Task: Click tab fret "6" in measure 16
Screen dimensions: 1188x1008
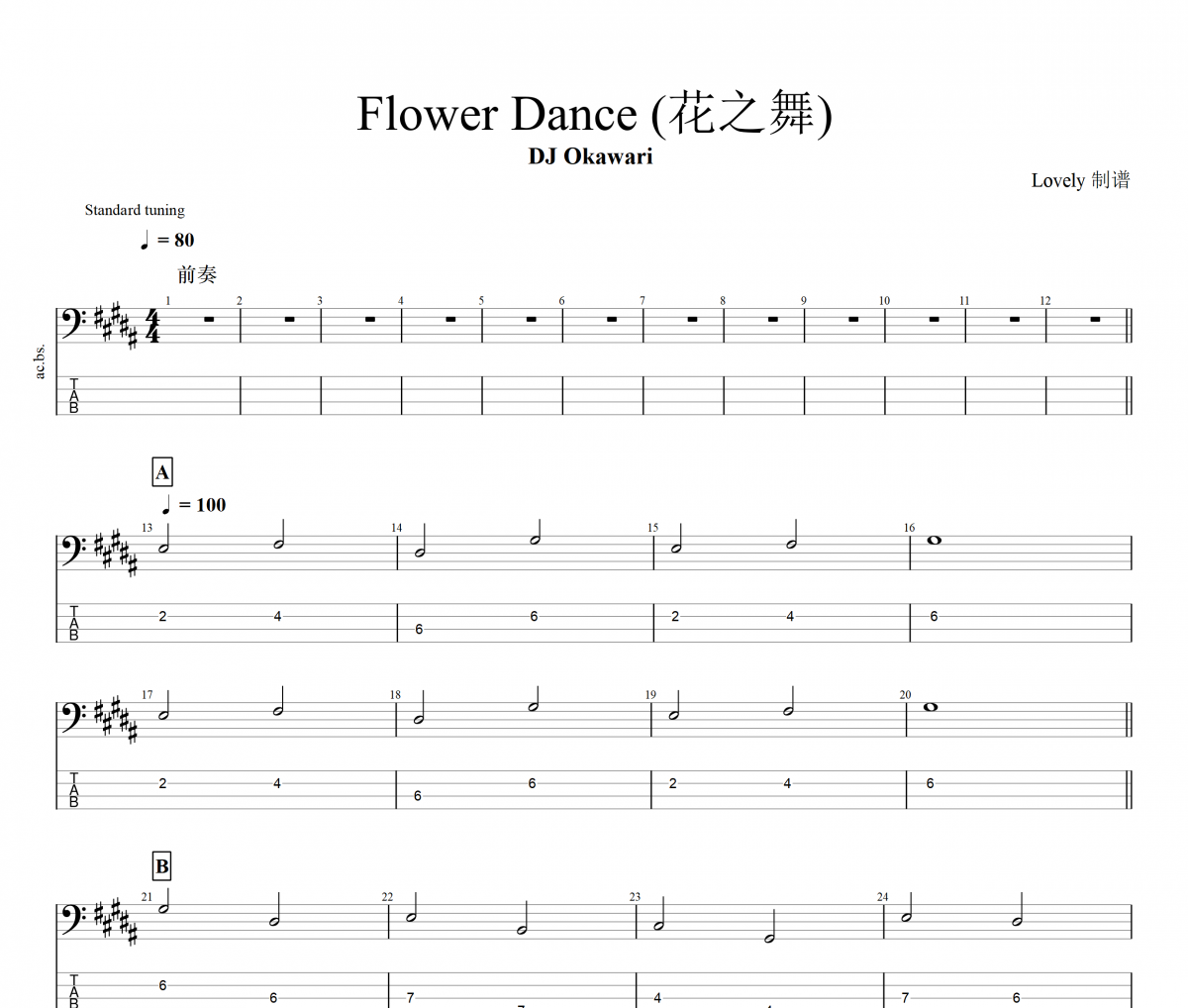Action: coord(934,616)
